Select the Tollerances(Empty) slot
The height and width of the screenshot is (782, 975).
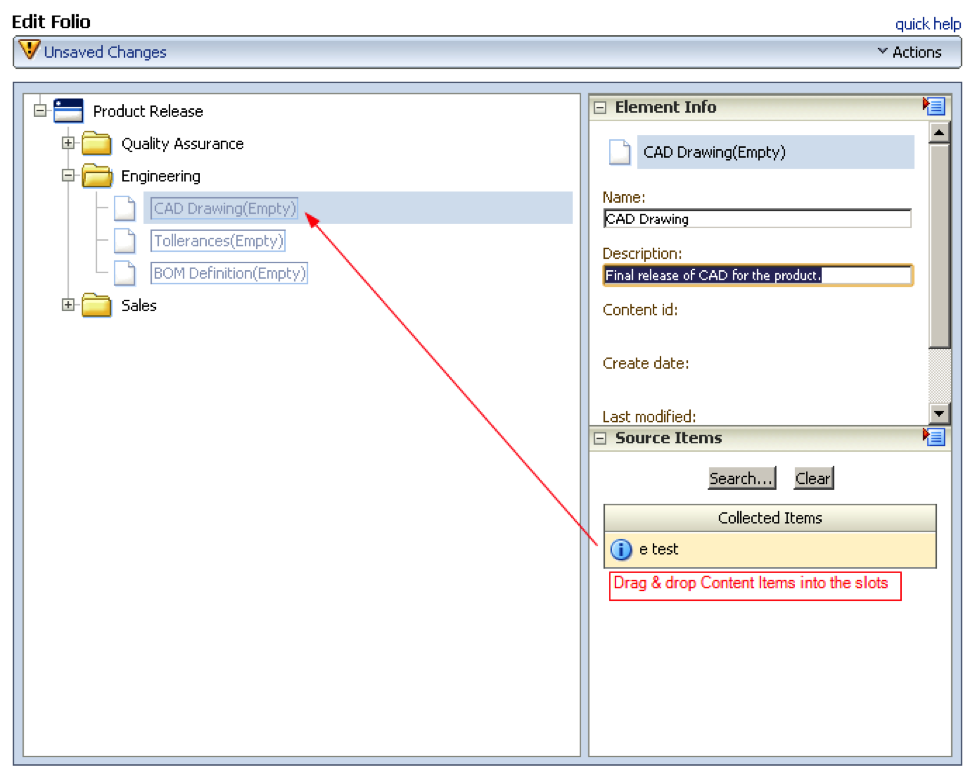point(218,240)
